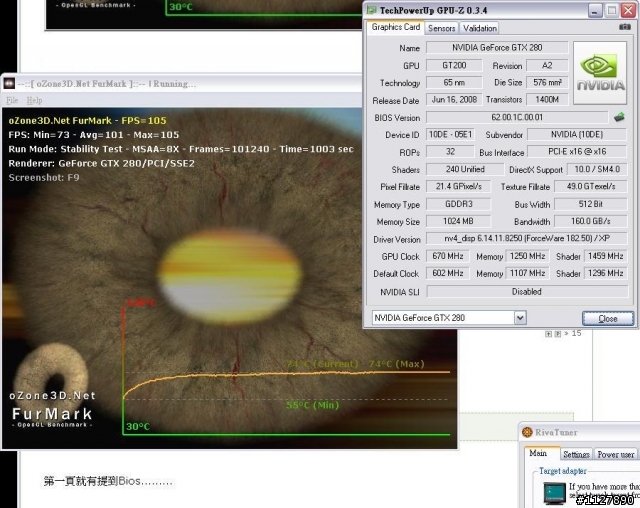Open the Validation tab in GPU-Z
The image size is (640, 508).
(480, 28)
